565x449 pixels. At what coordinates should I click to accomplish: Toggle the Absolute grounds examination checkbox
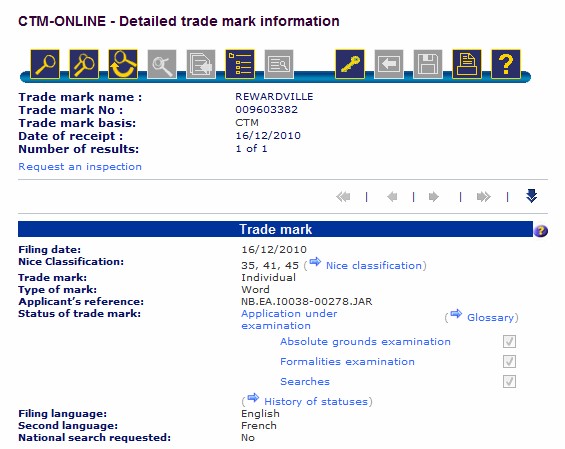[509, 341]
